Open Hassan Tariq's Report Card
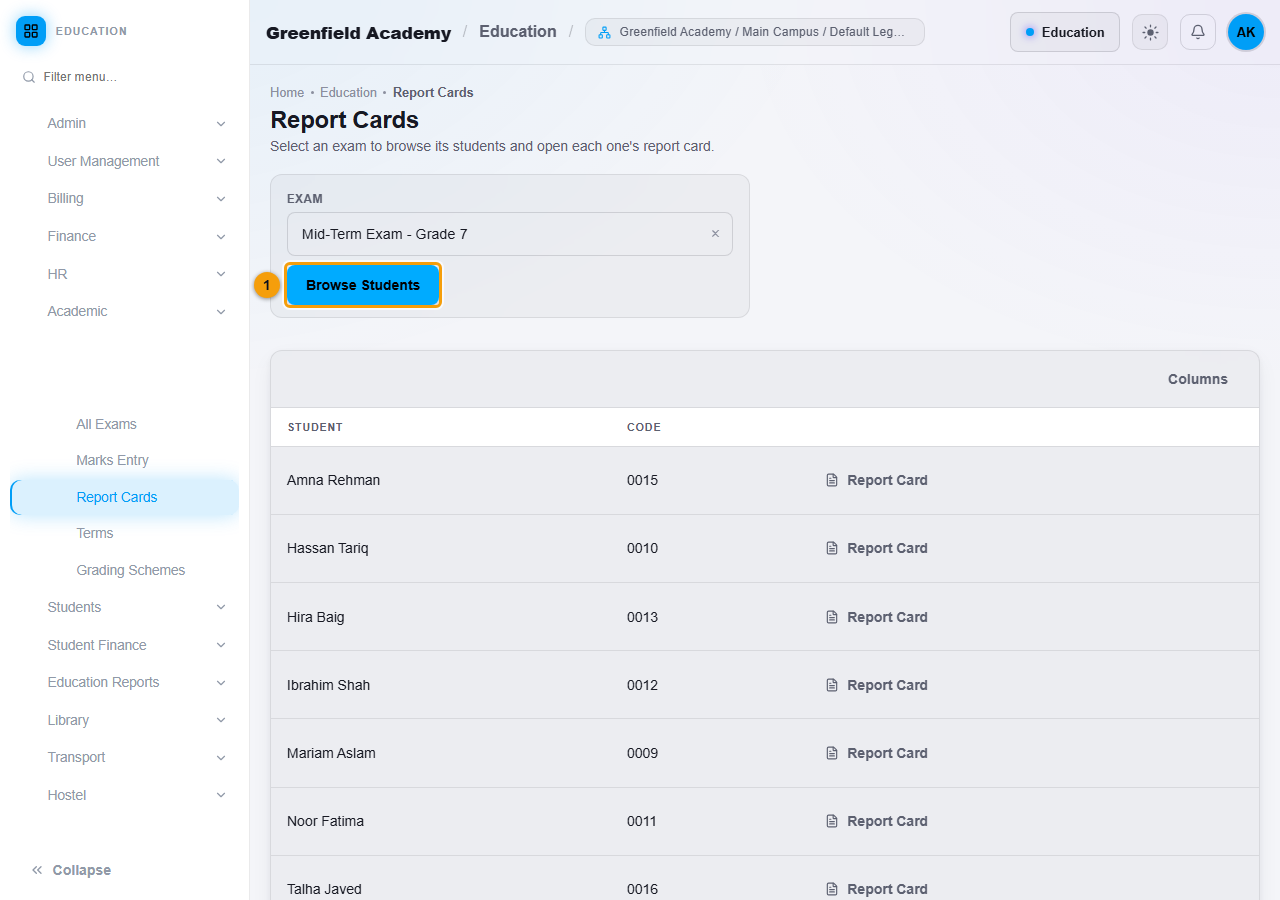This screenshot has height=900, width=1280. pos(877,548)
